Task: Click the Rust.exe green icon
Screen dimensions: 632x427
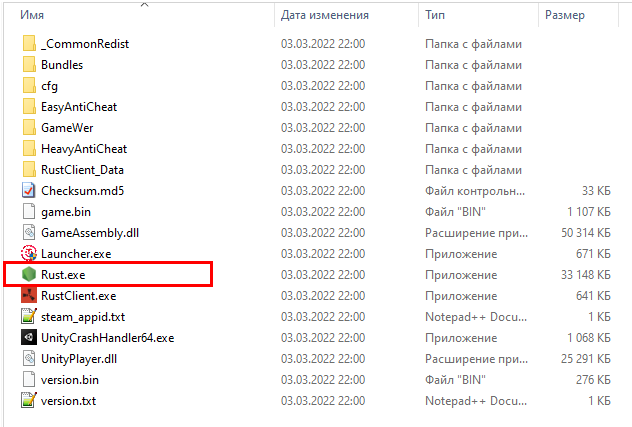Action: click(x=28, y=274)
